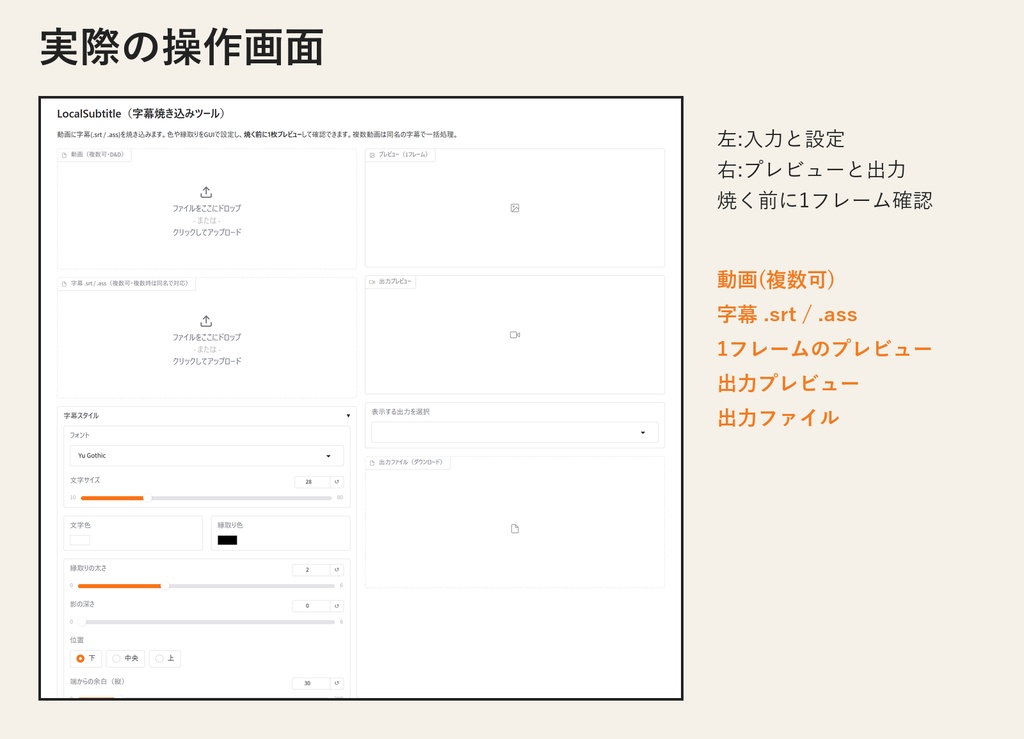Click the 縁取りの太さ number field showing 2
The image size is (1024, 739).
pyautogui.click(x=311, y=570)
